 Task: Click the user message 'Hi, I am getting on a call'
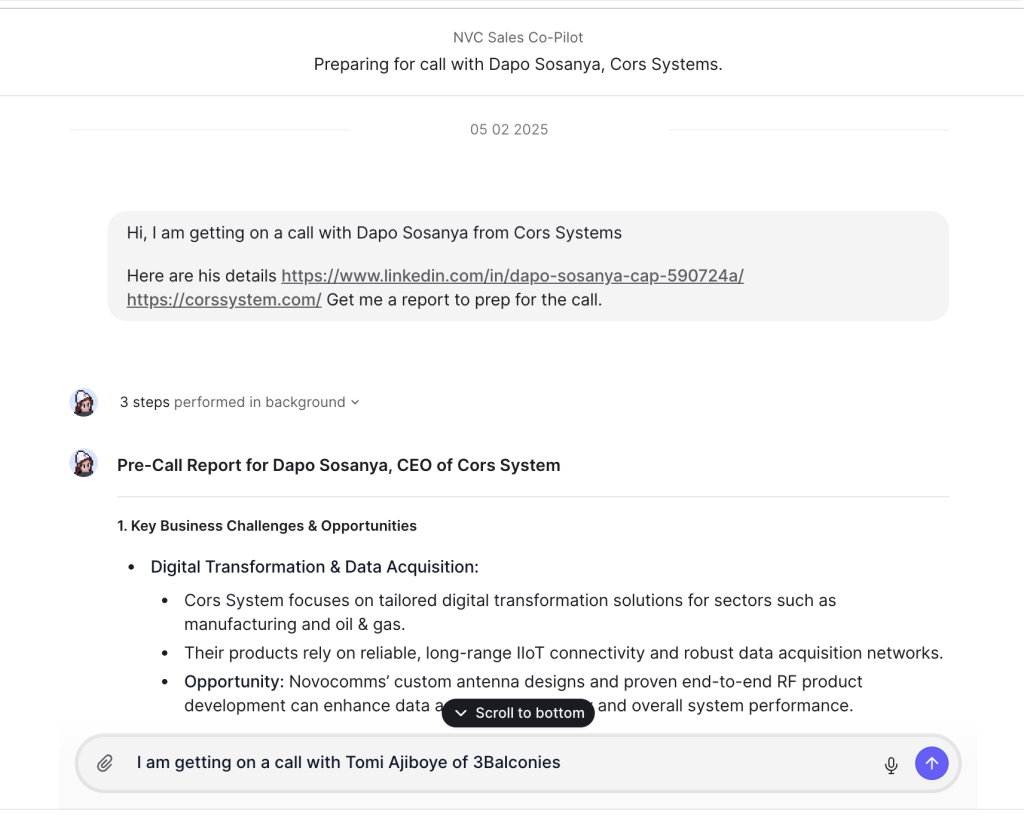coord(374,233)
